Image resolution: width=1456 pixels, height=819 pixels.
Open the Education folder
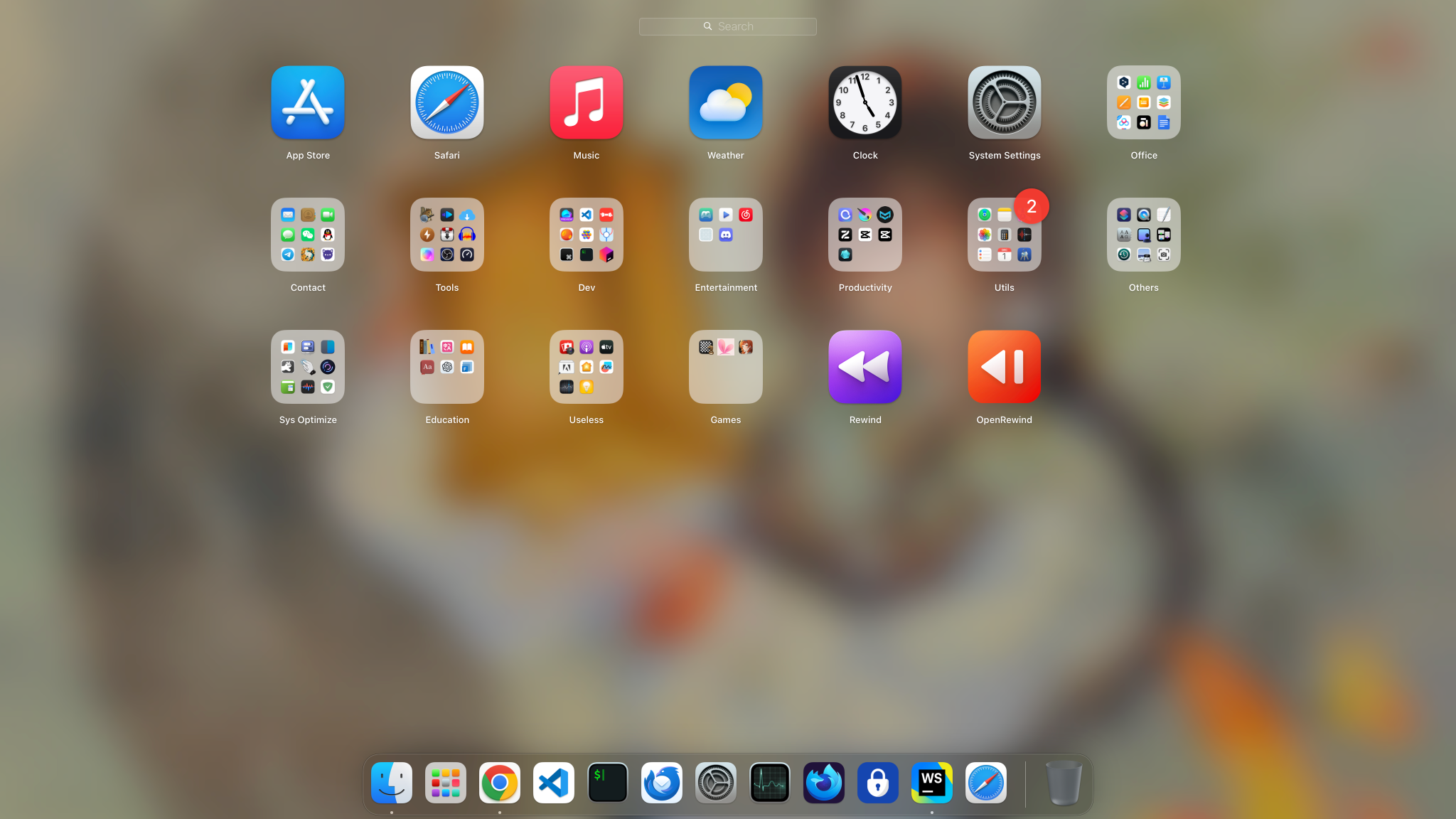[x=446, y=367]
